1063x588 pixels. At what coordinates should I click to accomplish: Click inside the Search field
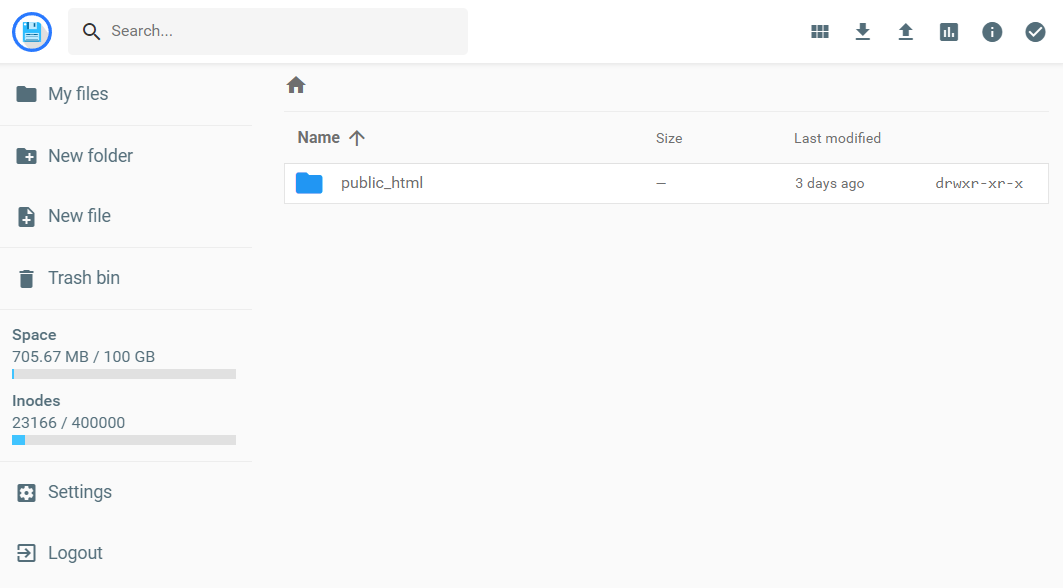(x=280, y=32)
